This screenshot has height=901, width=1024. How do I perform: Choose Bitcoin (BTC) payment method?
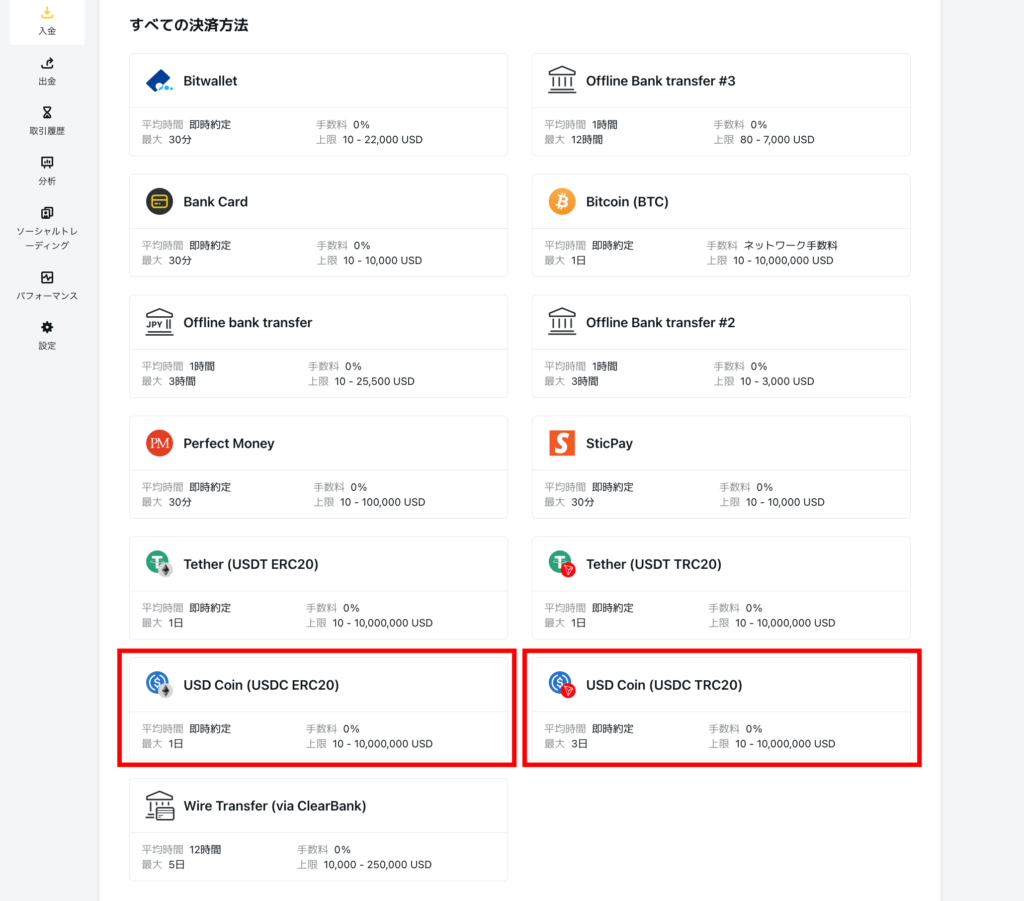click(721, 225)
